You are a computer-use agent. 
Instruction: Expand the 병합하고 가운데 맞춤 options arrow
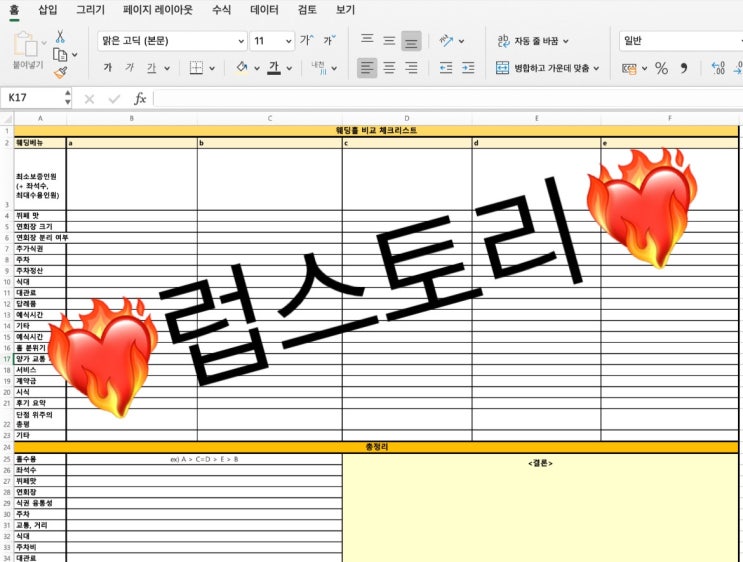[x=596, y=69]
